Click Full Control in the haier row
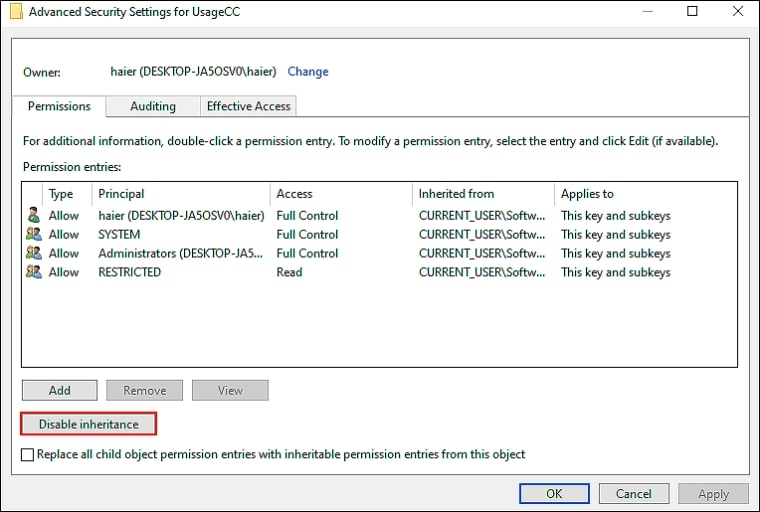 pyautogui.click(x=307, y=215)
